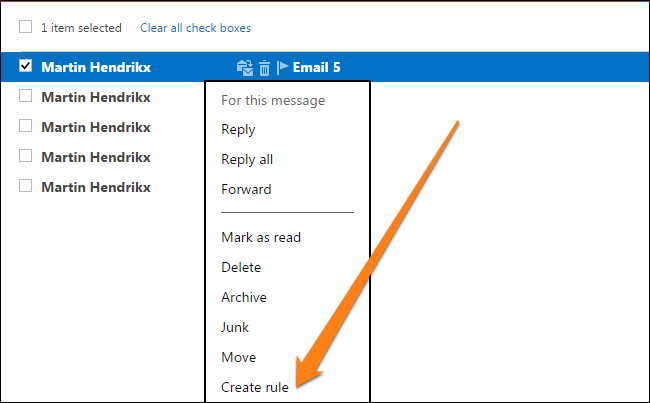Click the 'Clear all check boxes' link
This screenshot has width=650, height=403.
[195, 28]
